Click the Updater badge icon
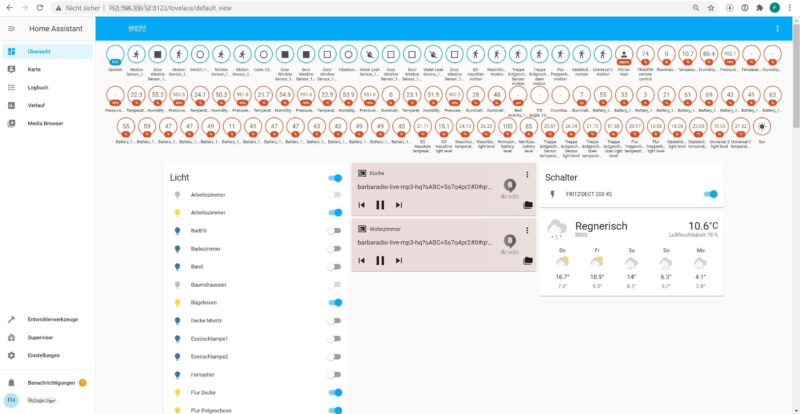The height and width of the screenshot is (414, 800). [115, 54]
